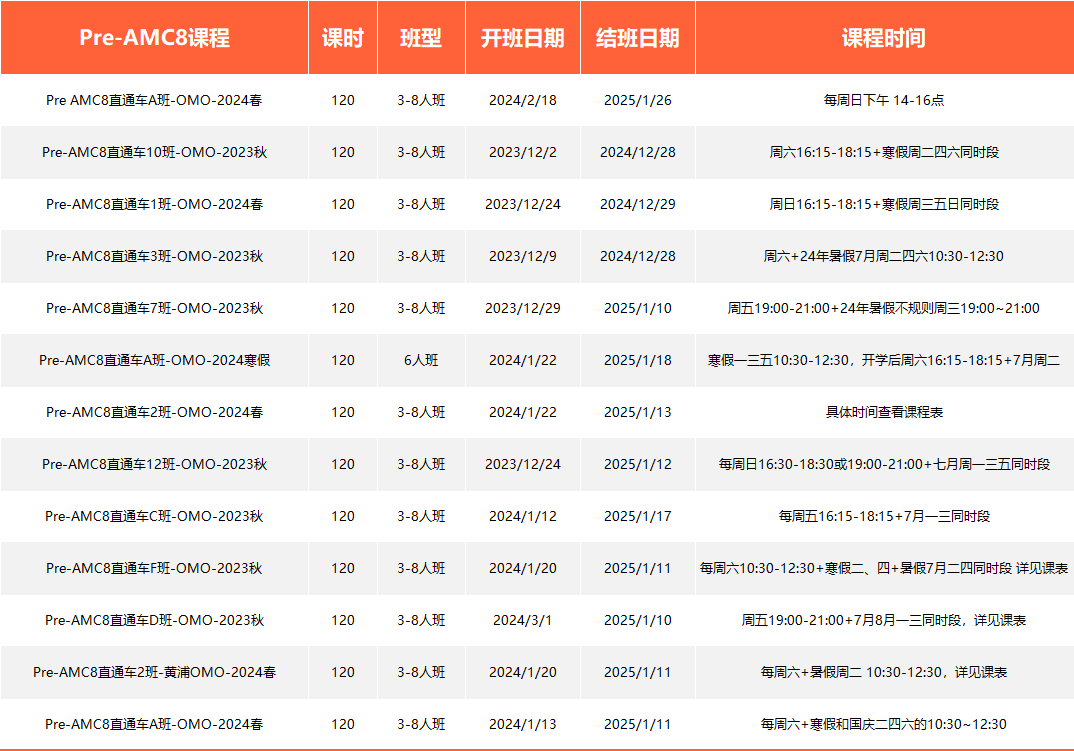Screen dimensions: 1074x751
Task: Select the start date 2023/12/9 cell
Action: tap(522, 256)
